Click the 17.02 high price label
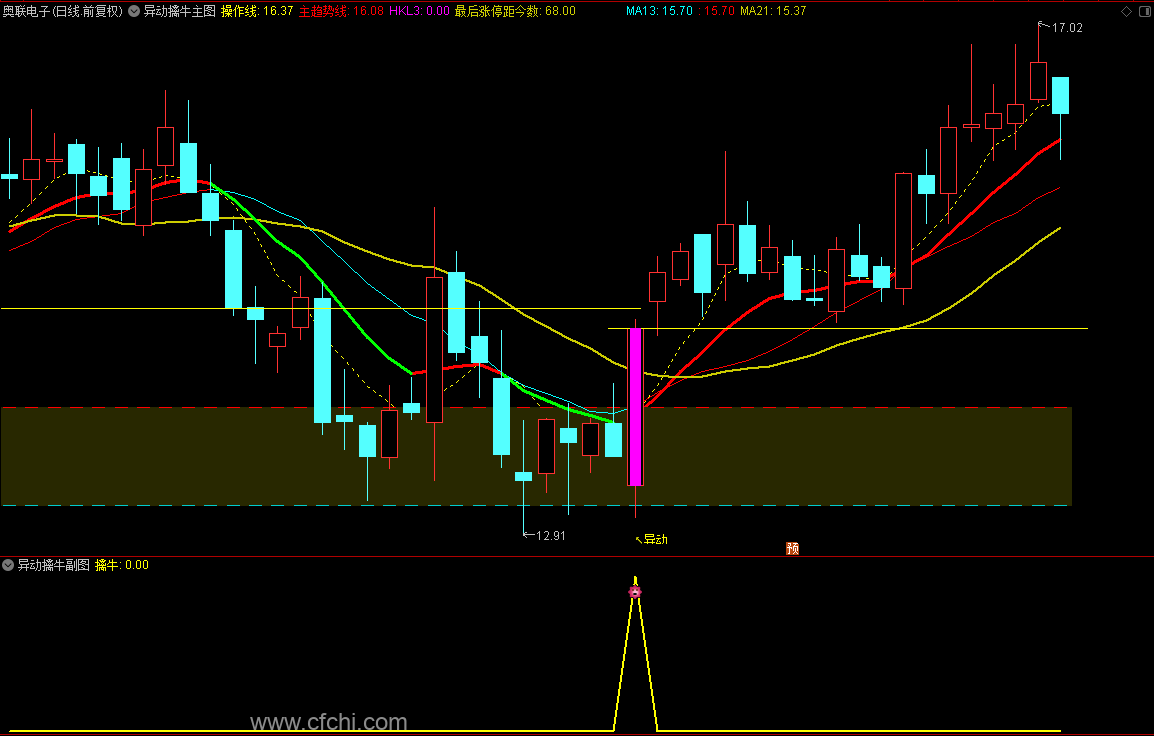Viewport: 1154px width, 736px height. point(1067,28)
